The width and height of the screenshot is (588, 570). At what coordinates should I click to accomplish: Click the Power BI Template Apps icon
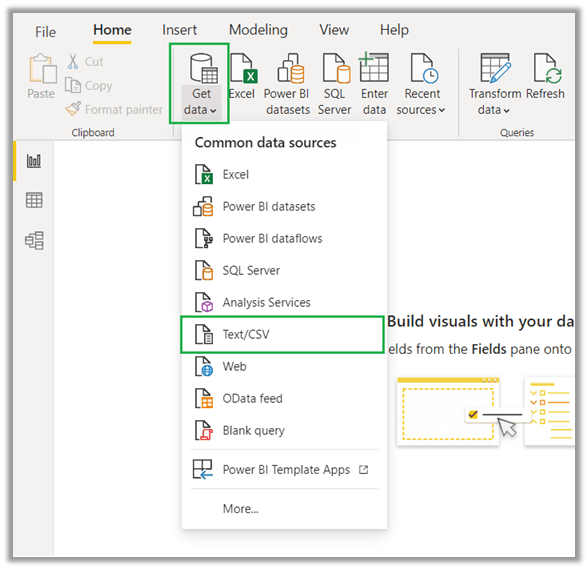(x=202, y=470)
